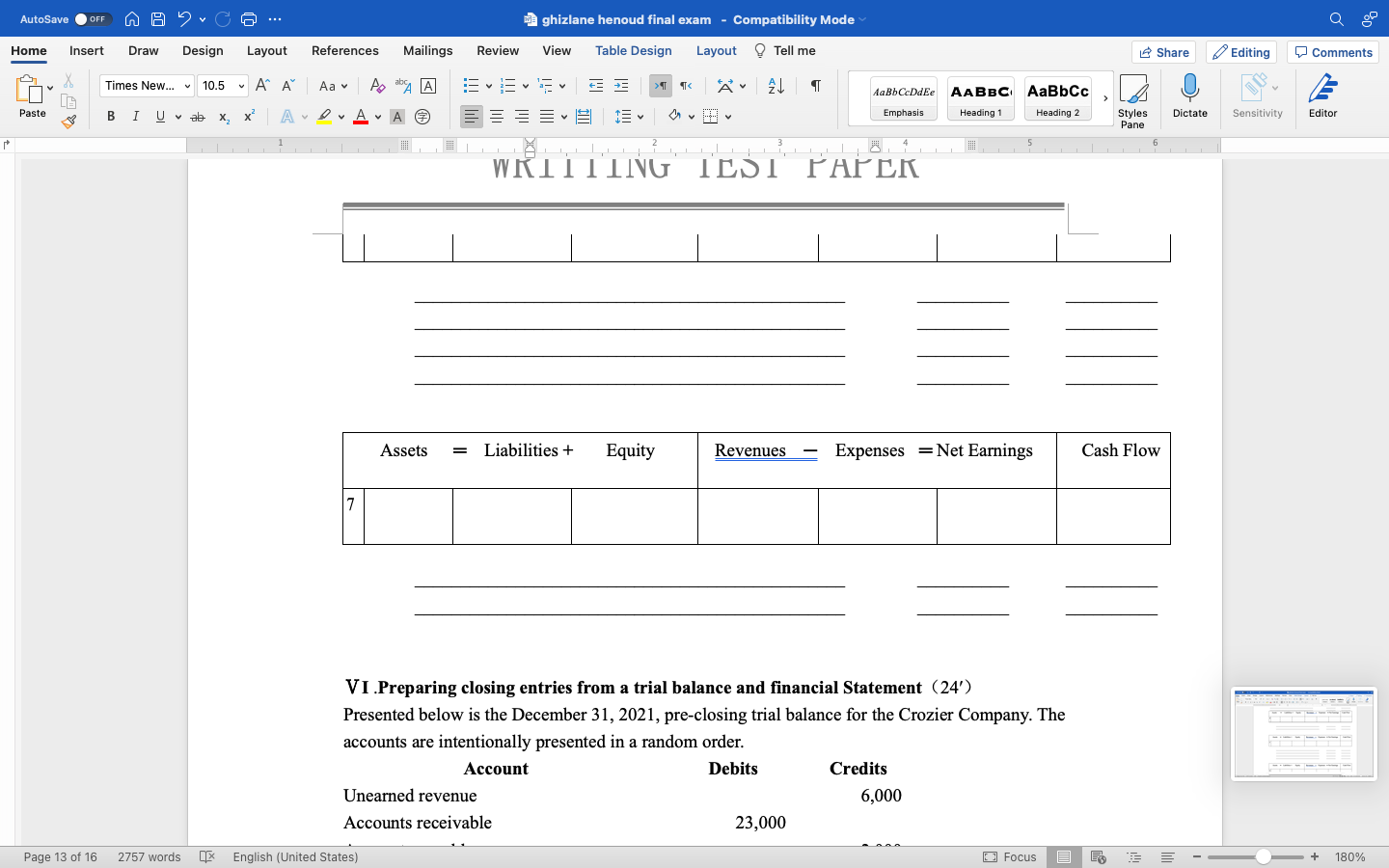The width and height of the screenshot is (1389, 868).
Task: Select the Format Painter tool
Action: [x=68, y=121]
